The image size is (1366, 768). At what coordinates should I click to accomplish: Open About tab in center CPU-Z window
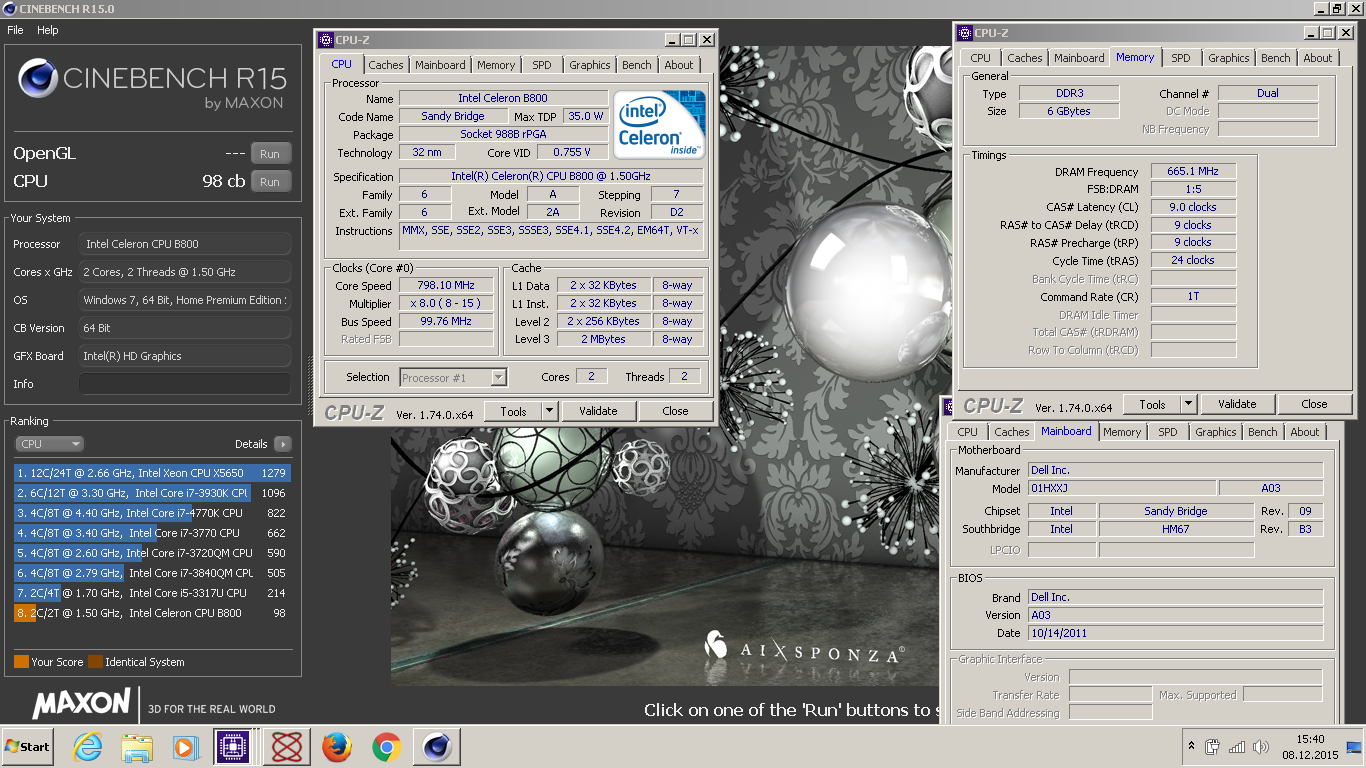679,65
